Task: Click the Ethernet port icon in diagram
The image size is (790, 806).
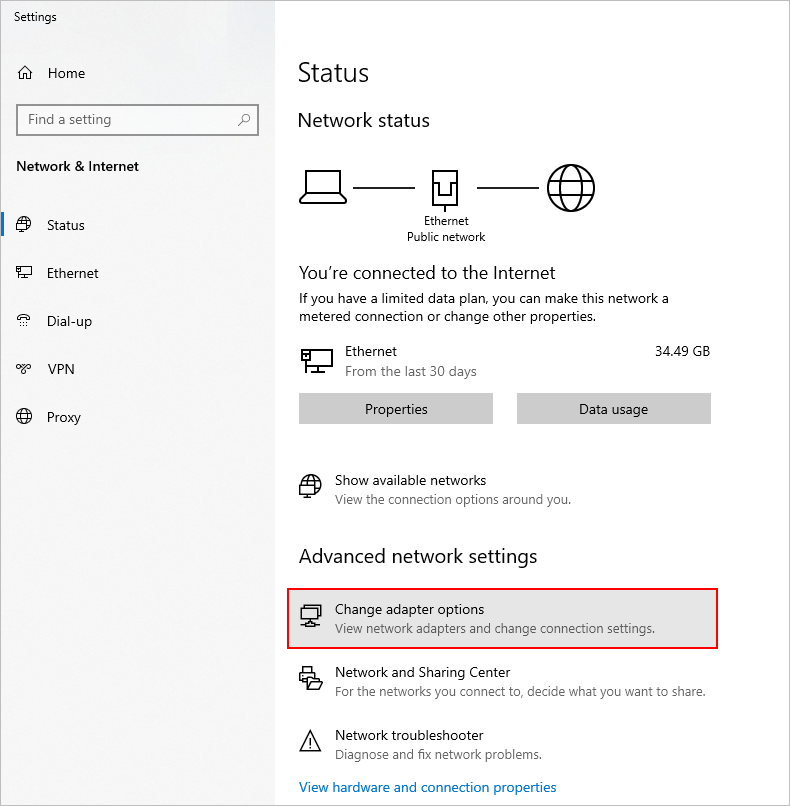Action: click(445, 189)
